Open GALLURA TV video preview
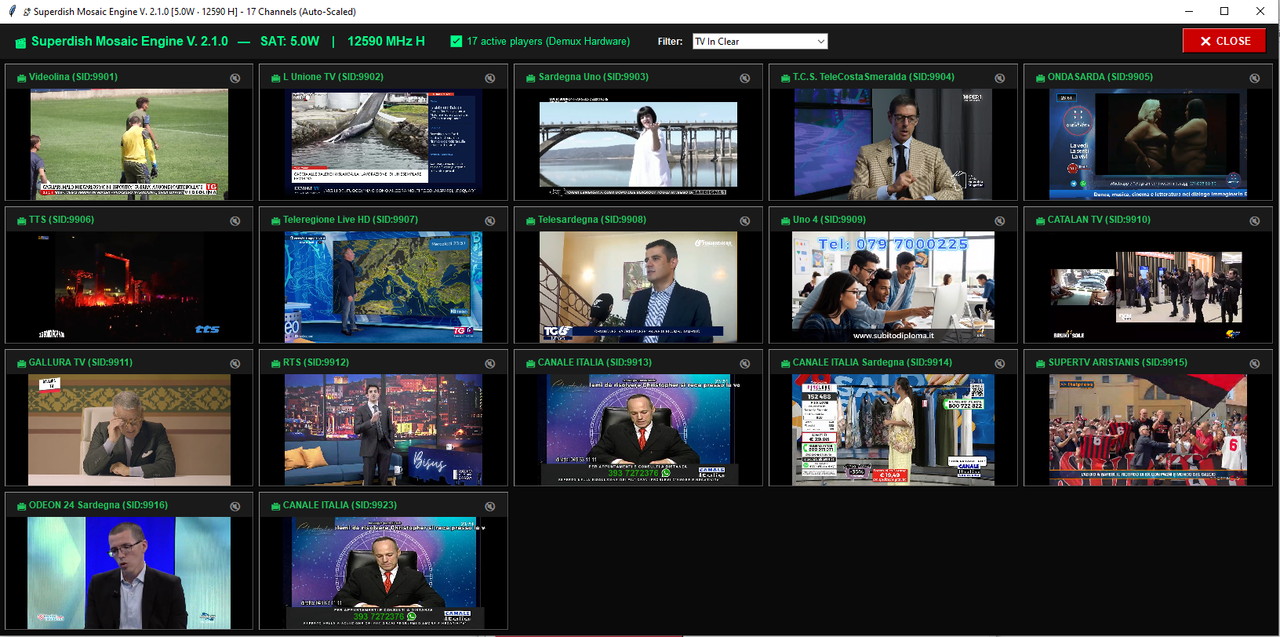1280x637 pixels. tap(129, 430)
